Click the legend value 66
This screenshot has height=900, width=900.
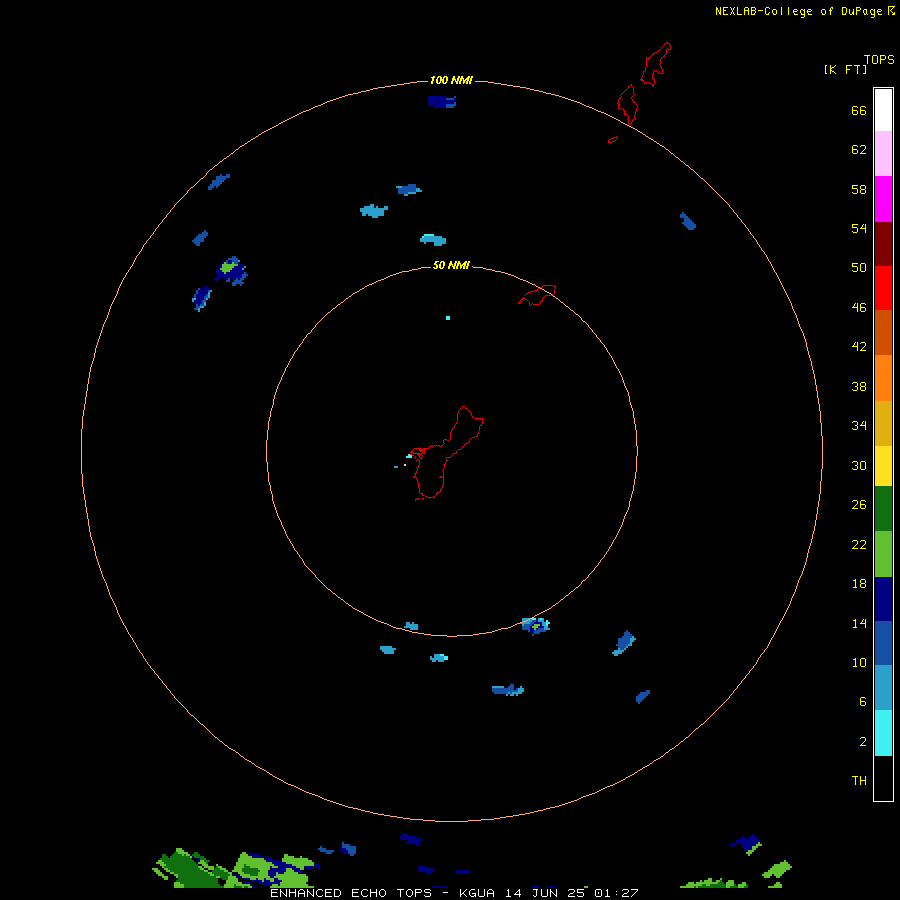[859, 110]
